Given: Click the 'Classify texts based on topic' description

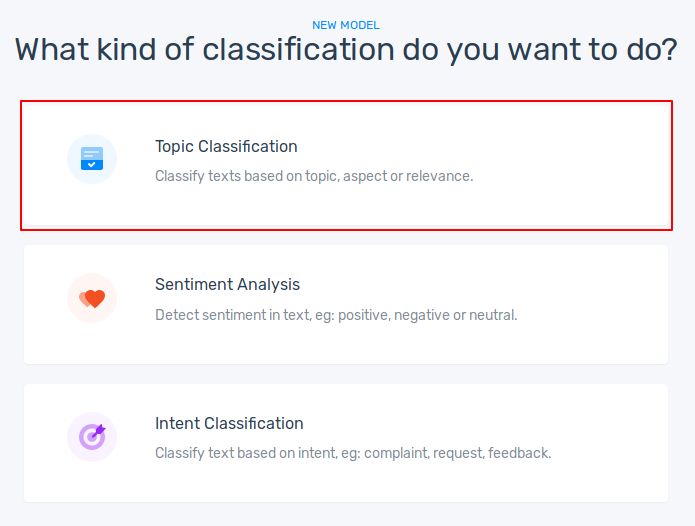Looking at the screenshot, I should coord(314,176).
